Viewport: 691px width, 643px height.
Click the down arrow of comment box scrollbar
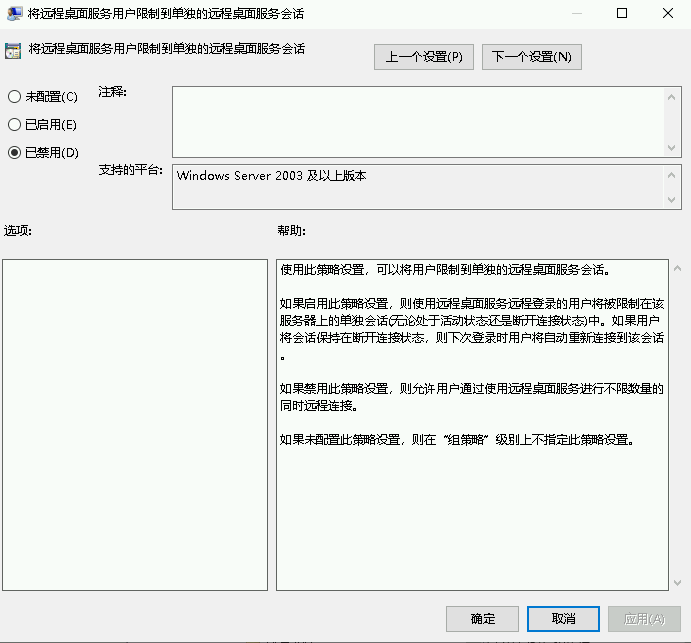click(671, 148)
